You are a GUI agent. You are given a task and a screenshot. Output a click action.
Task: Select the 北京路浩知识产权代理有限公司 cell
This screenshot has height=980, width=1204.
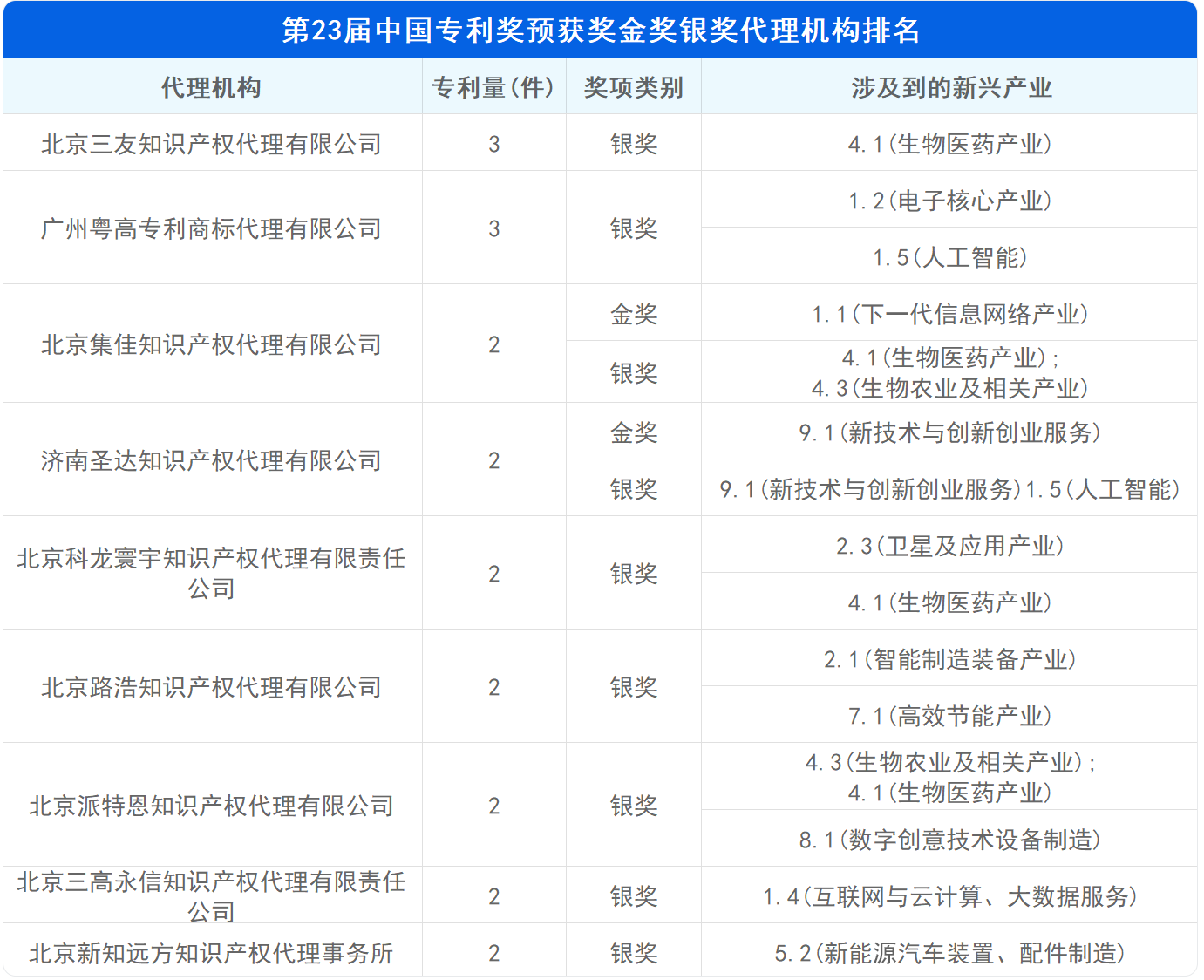tap(212, 686)
